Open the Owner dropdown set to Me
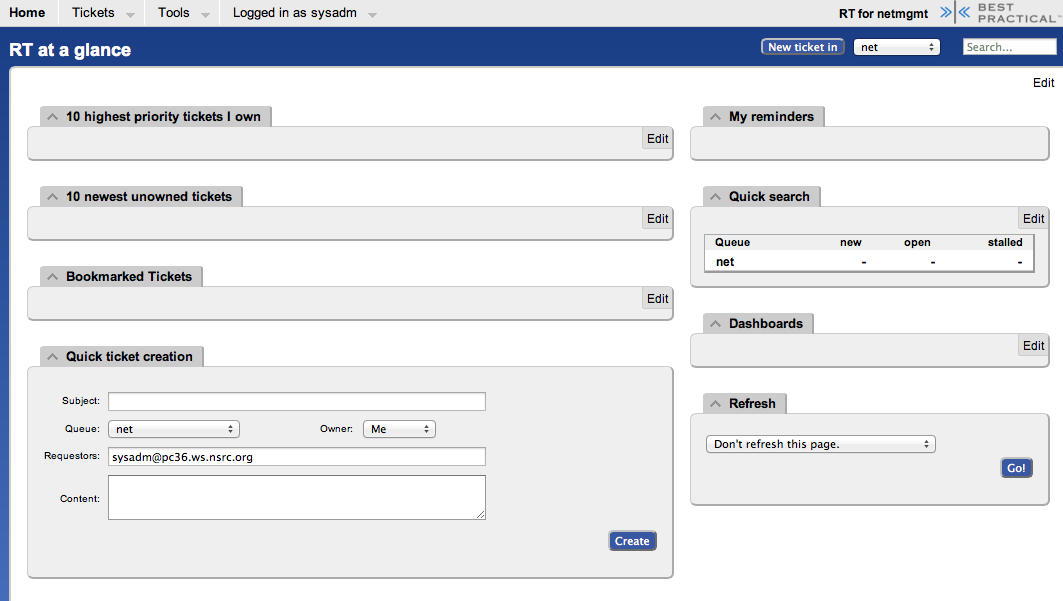 399,429
